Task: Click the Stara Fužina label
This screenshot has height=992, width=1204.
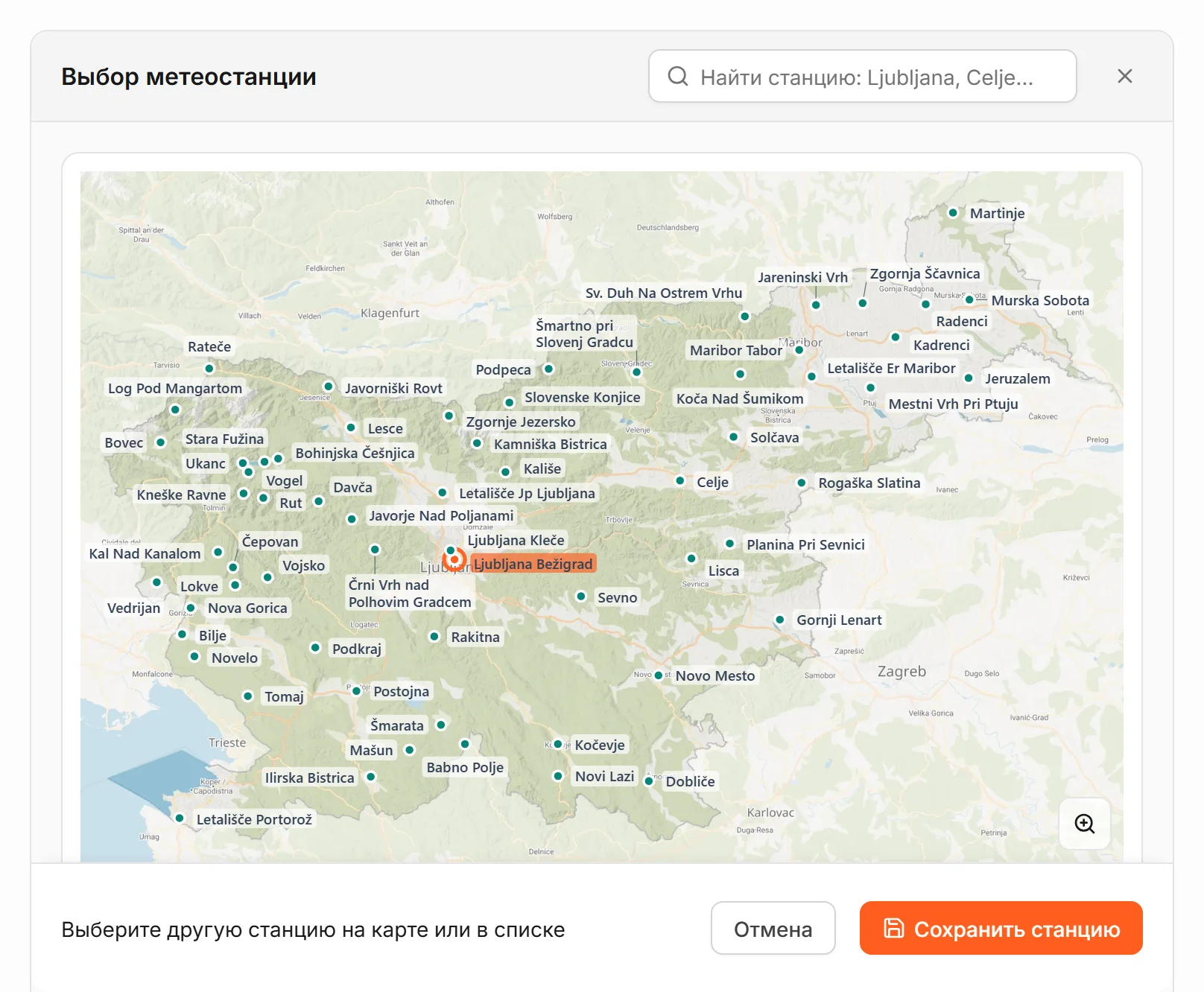Action: 224,439
